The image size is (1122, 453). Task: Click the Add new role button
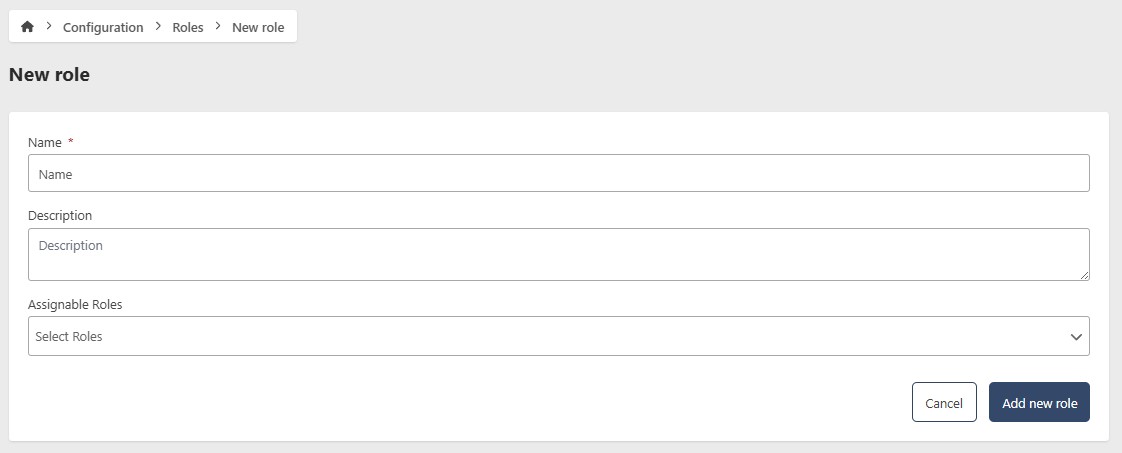pos(1039,402)
